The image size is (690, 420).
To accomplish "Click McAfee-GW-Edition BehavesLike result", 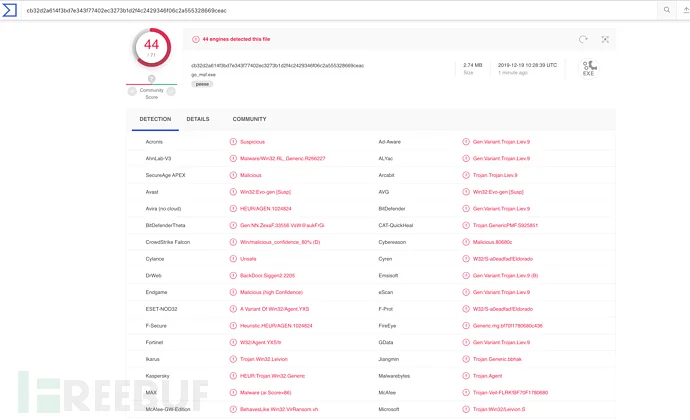I will pyautogui.click(x=279, y=409).
